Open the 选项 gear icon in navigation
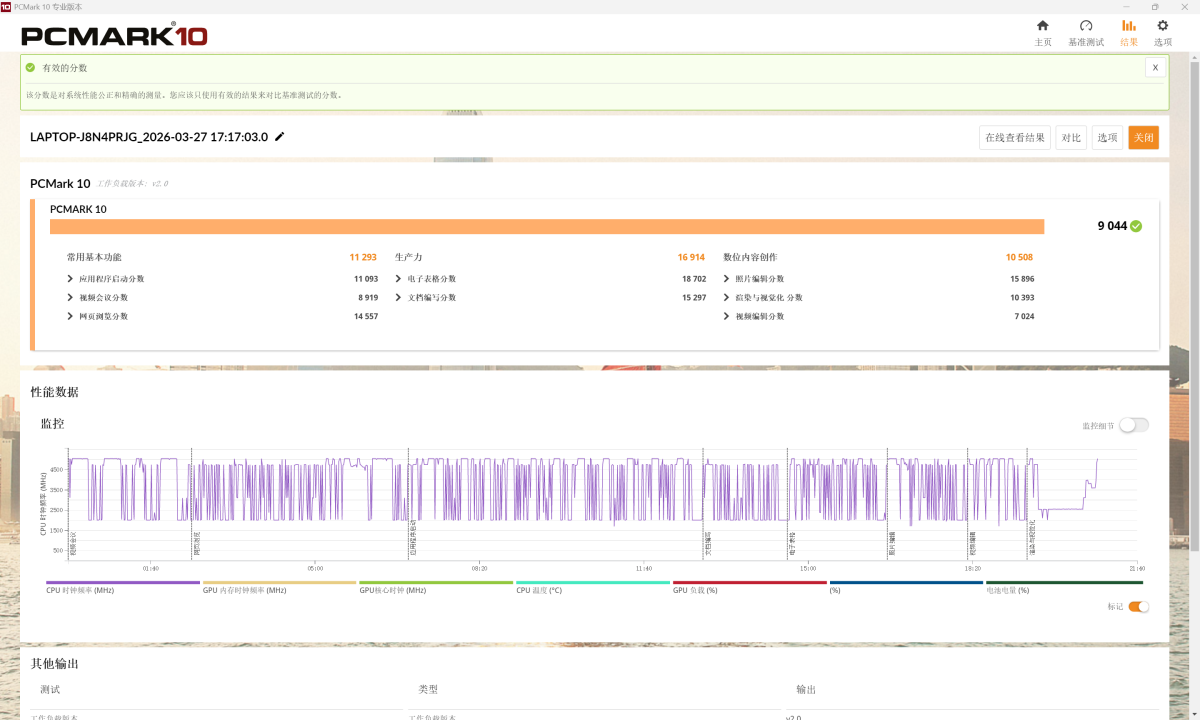Image resolution: width=1200 pixels, height=720 pixels. coord(1162,26)
